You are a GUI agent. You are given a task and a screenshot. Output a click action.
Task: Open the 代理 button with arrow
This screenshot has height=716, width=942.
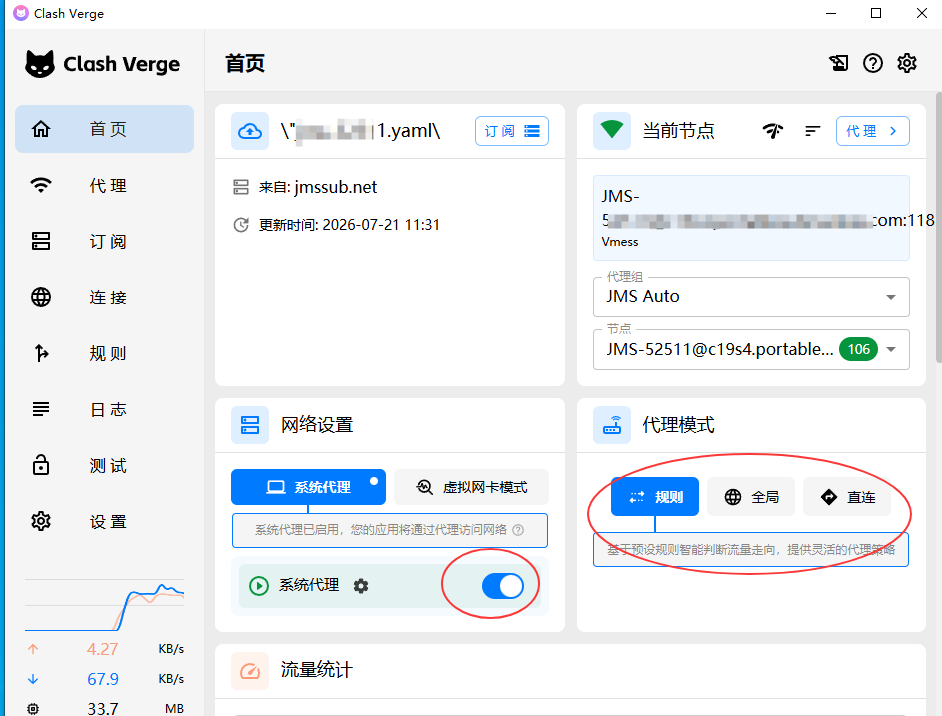click(x=872, y=131)
